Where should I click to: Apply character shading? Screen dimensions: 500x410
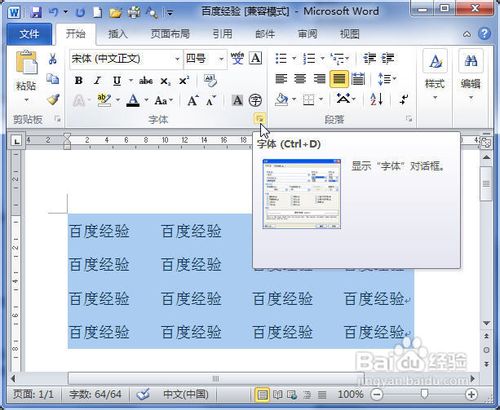pyautogui.click(x=237, y=100)
